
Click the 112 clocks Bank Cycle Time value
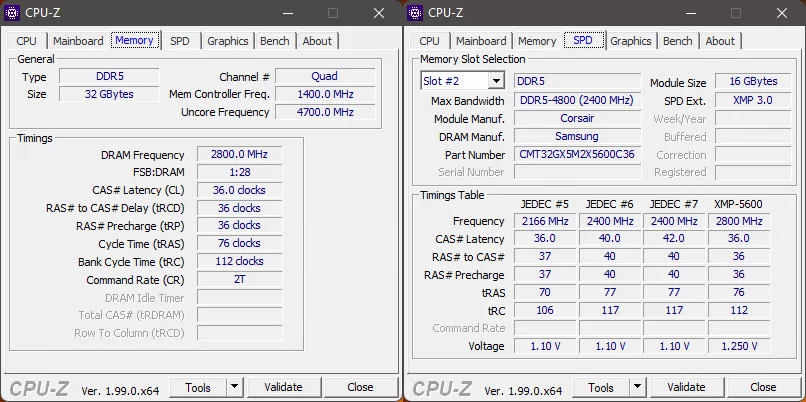click(240, 261)
